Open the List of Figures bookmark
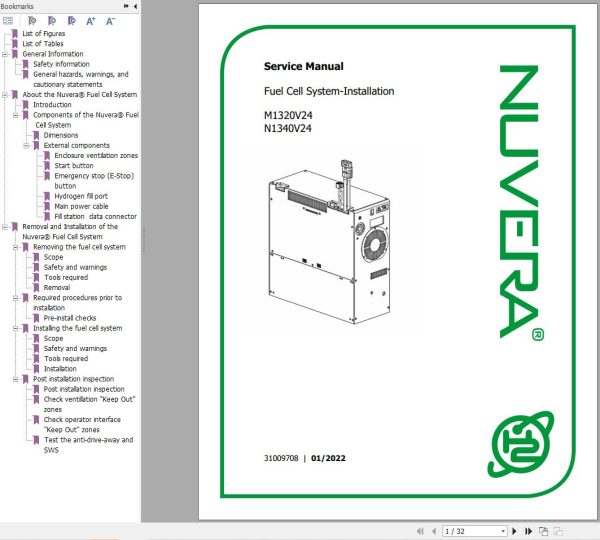 (x=44, y=34)
